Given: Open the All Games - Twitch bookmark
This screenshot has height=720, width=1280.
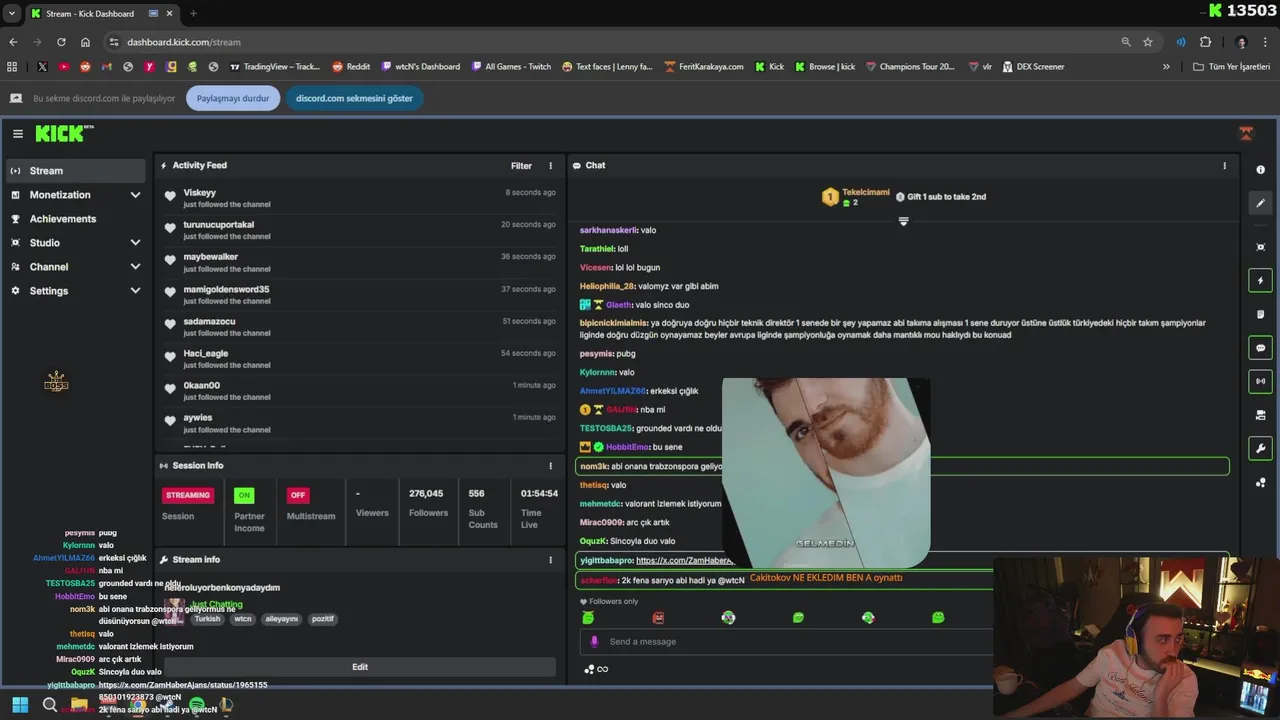Looking at the screenshot, I should coord(511,67).
